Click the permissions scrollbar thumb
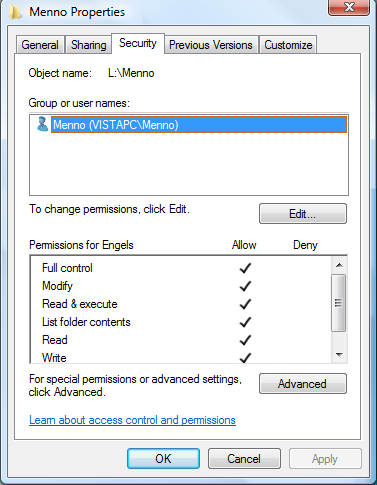This screenshot has height=485, width=377. pos(339,303)
